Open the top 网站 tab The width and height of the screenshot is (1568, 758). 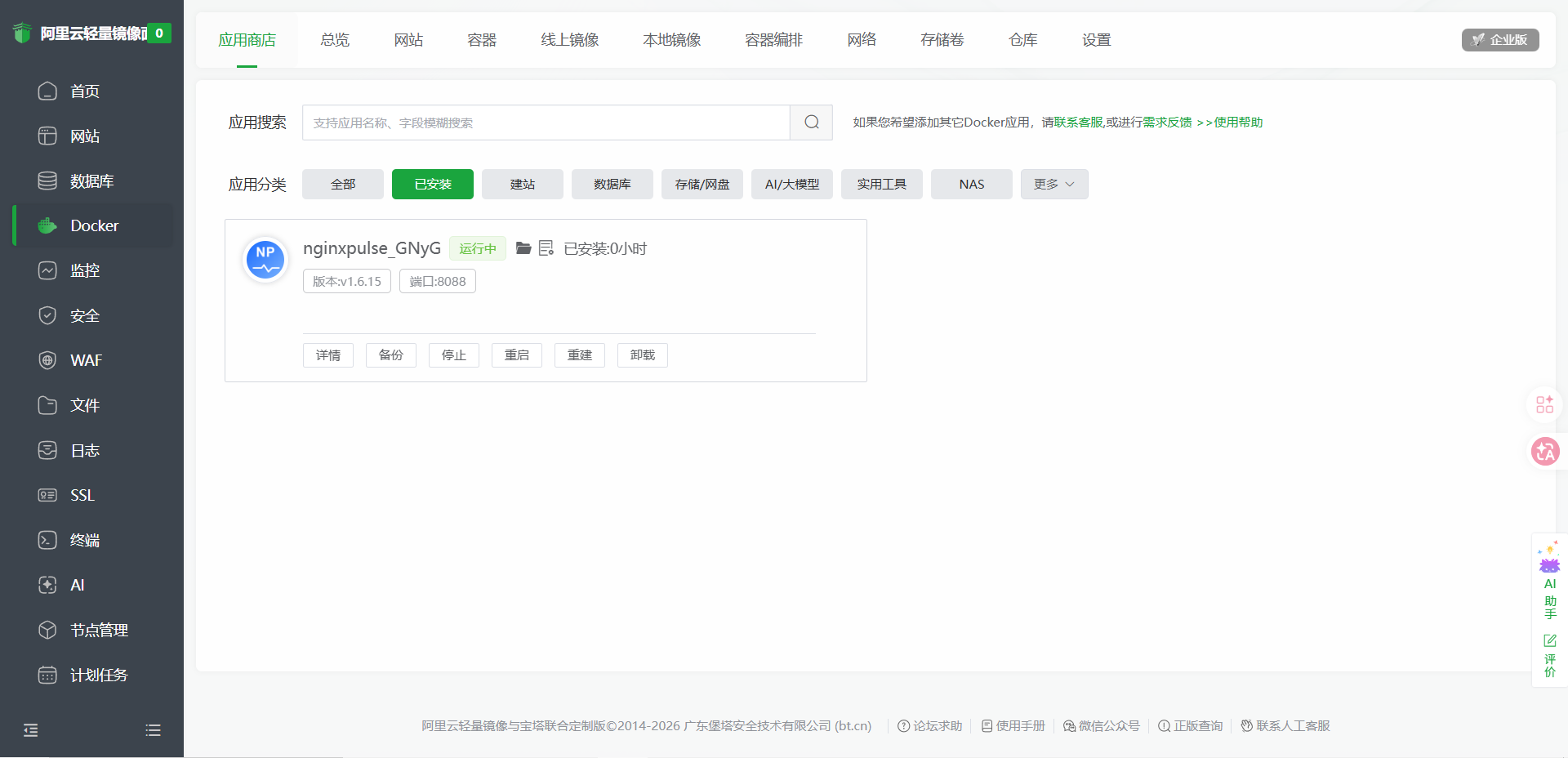pyautogui.click(x=408, y=40)
